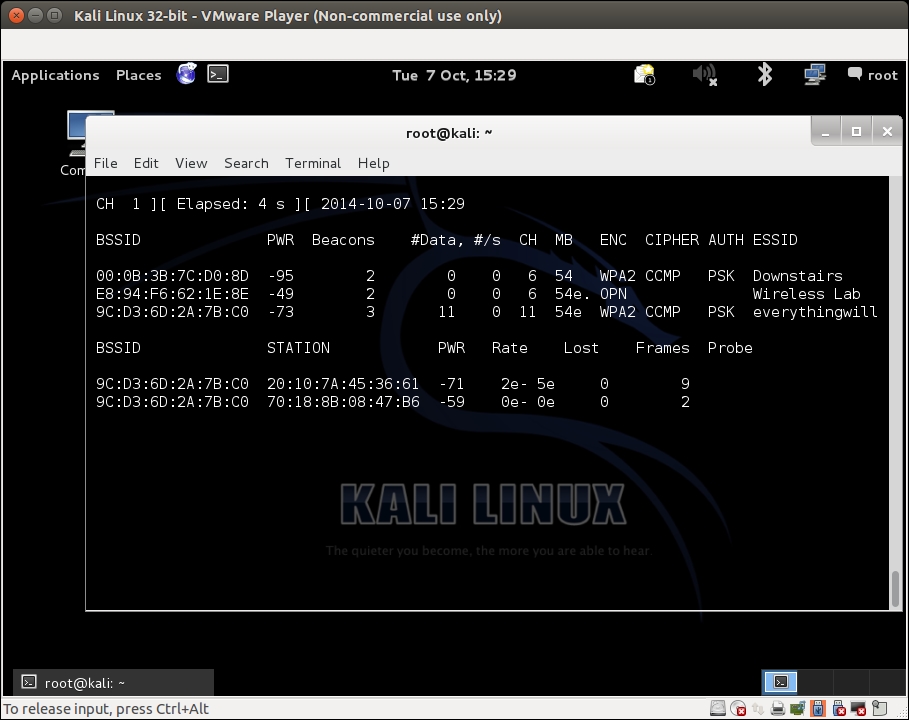The image size is (909, 720).
Task: Click root@kali taskbar window button
Action: (114, 682)
